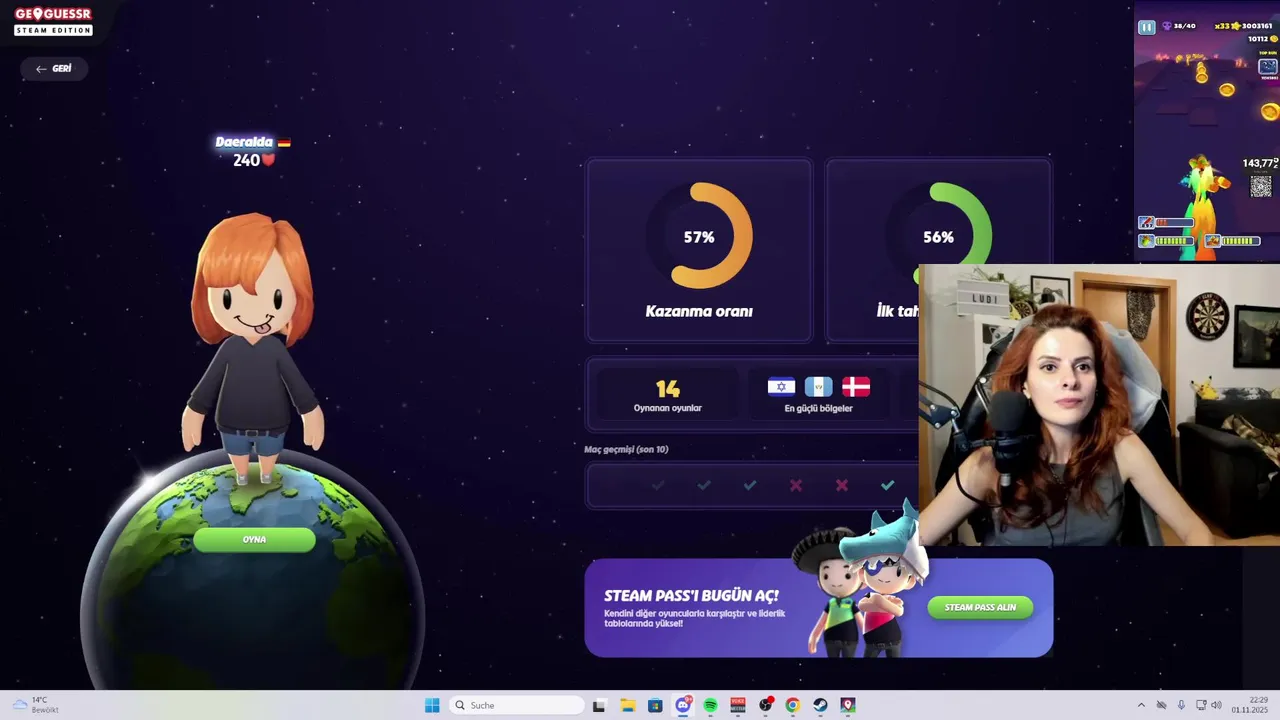Click the Suche taskbar search box
This screenshot has width=1280, height=720.
(x=516, y=705)
